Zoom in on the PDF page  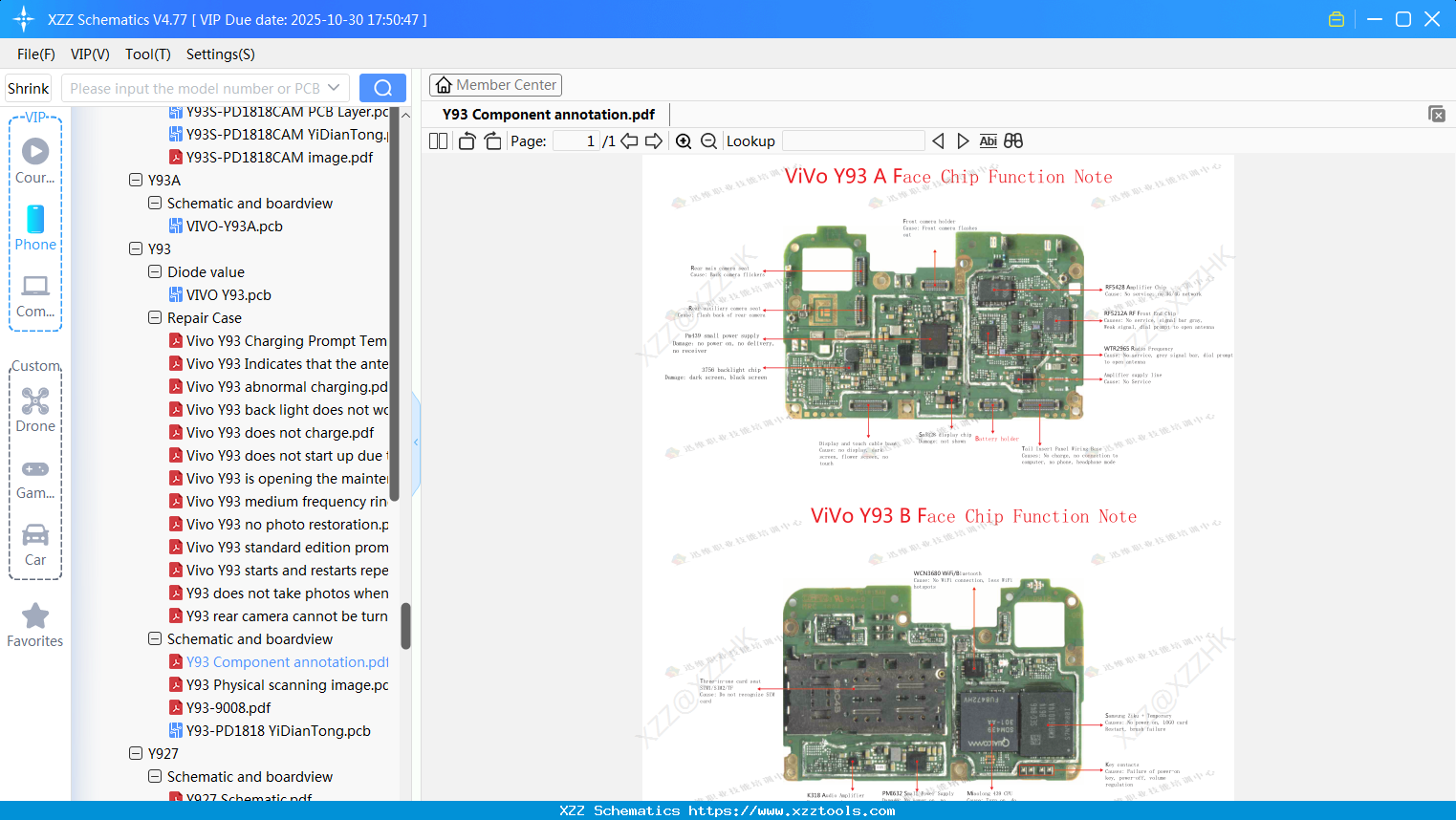tap(684, 140)
